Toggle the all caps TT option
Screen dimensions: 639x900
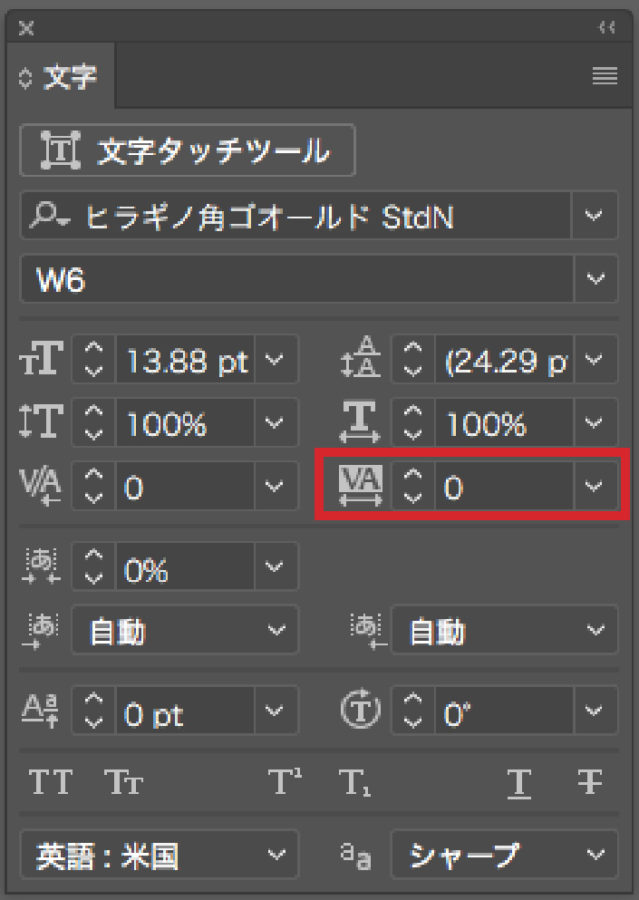pos(50,784)
